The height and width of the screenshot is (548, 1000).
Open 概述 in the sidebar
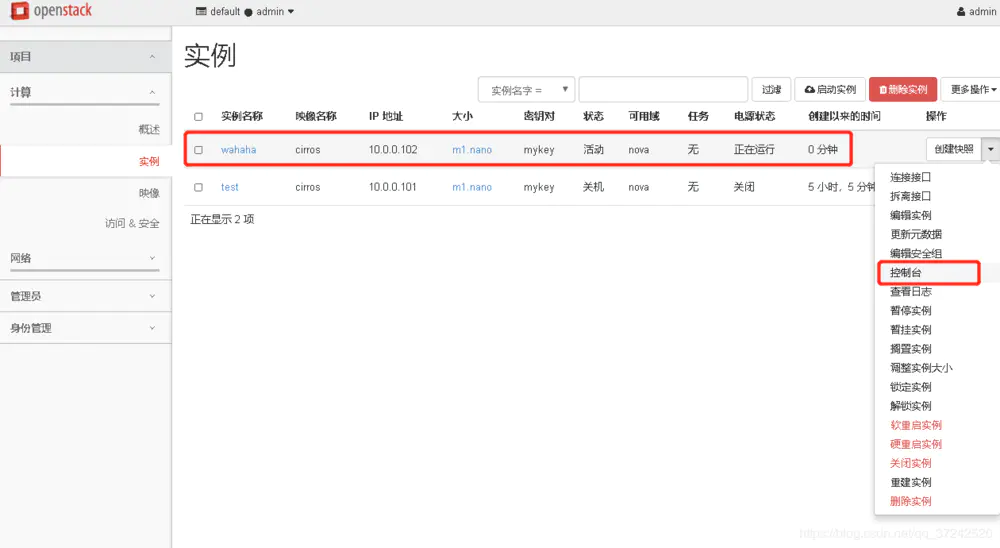(x=149, y=130)
